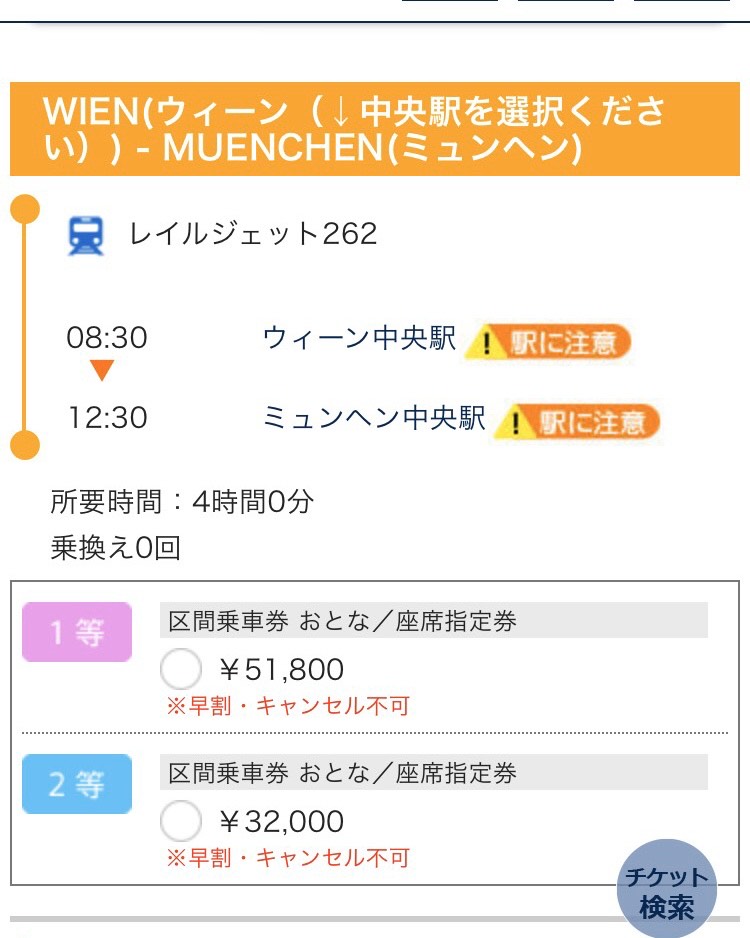
Task: Click the 駅に注意 warning badge for ミュンヘン中央駅
Action: click(579, 421)
